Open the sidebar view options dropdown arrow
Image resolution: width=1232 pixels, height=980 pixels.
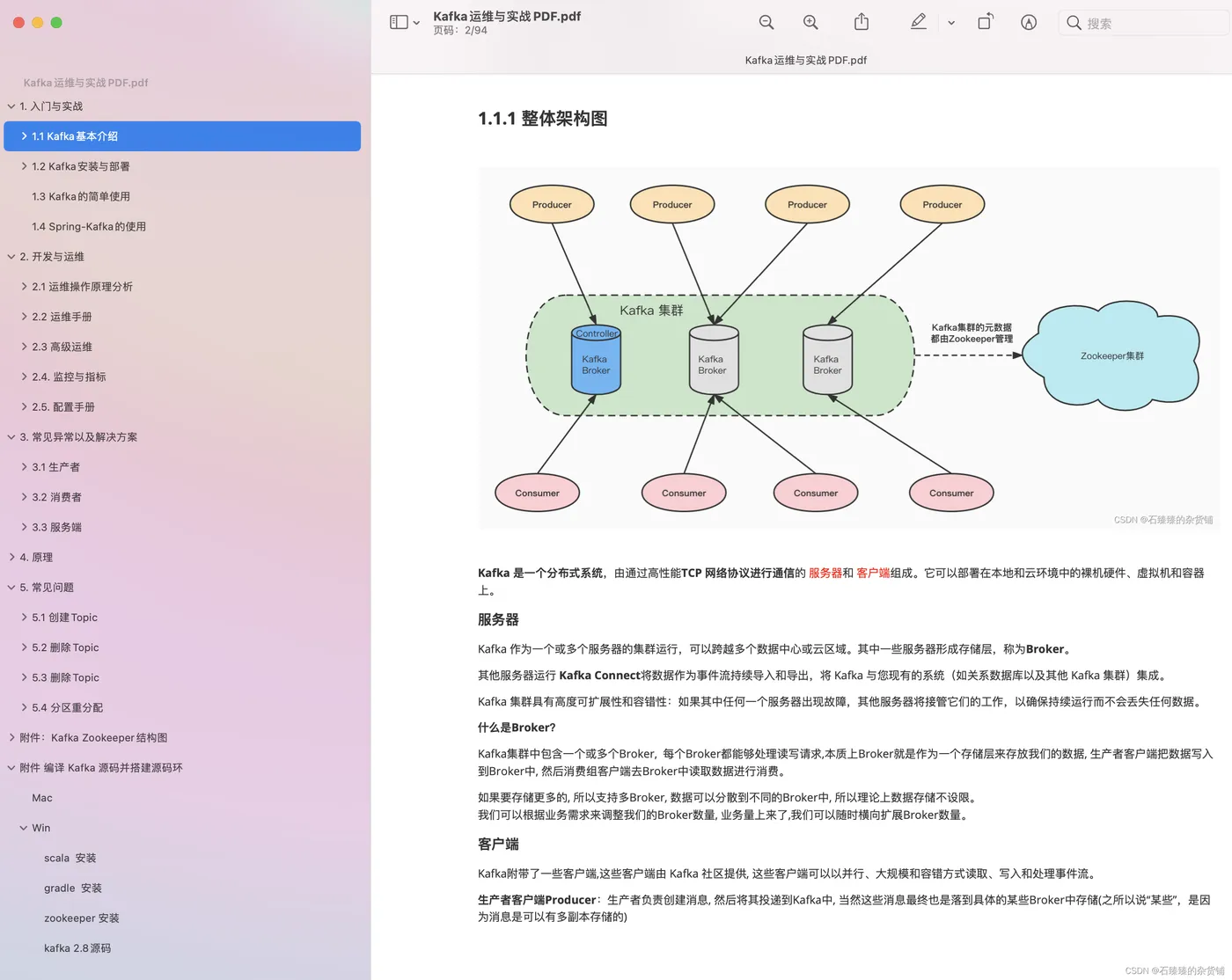click(x=416, y=23)
